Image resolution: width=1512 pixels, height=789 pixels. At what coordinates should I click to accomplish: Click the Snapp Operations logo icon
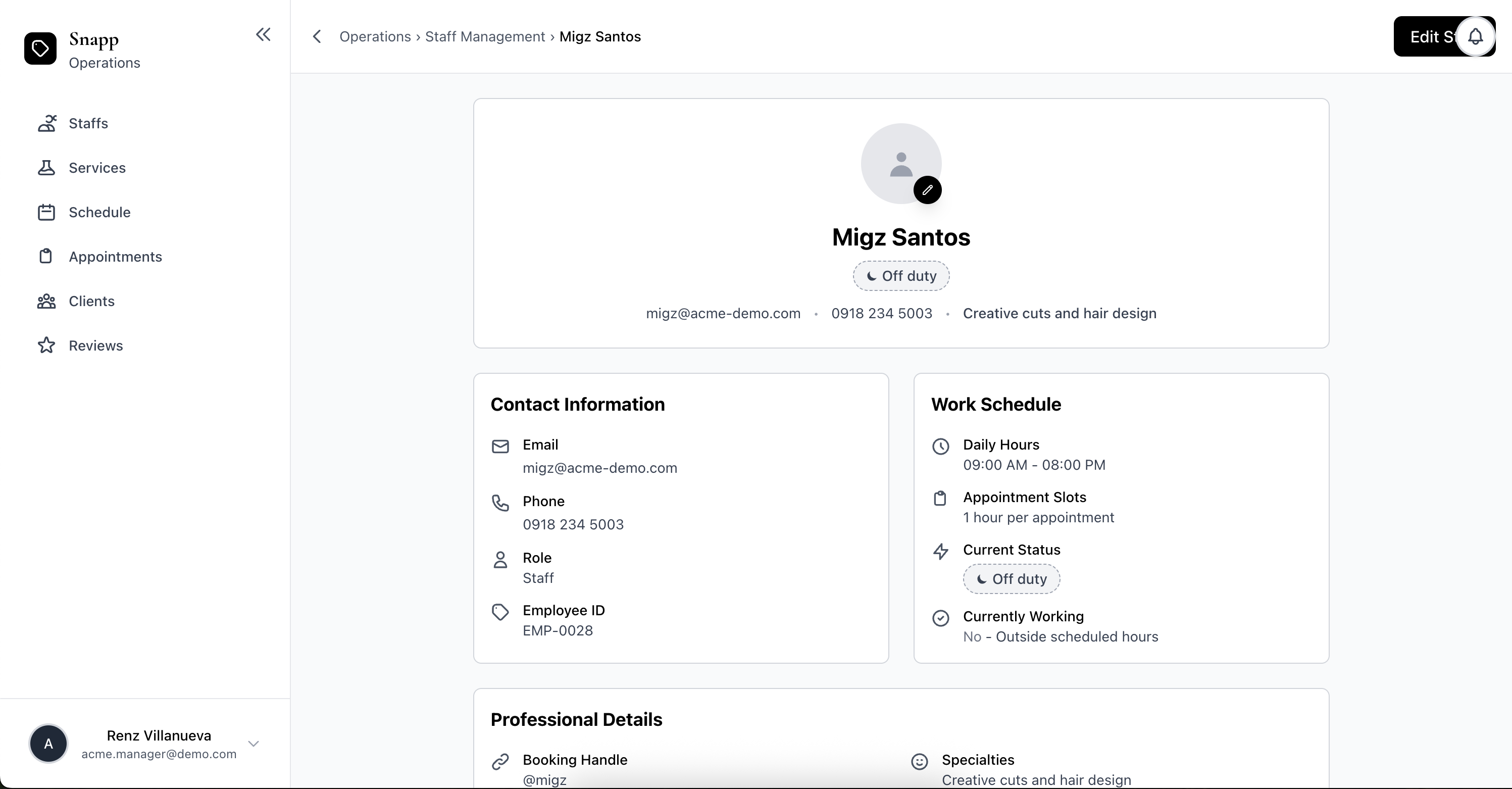pos(40,48)
